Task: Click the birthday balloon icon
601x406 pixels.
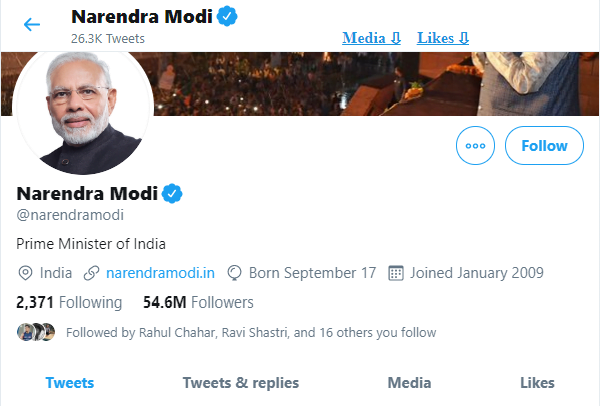Action: tap(236, 272)
